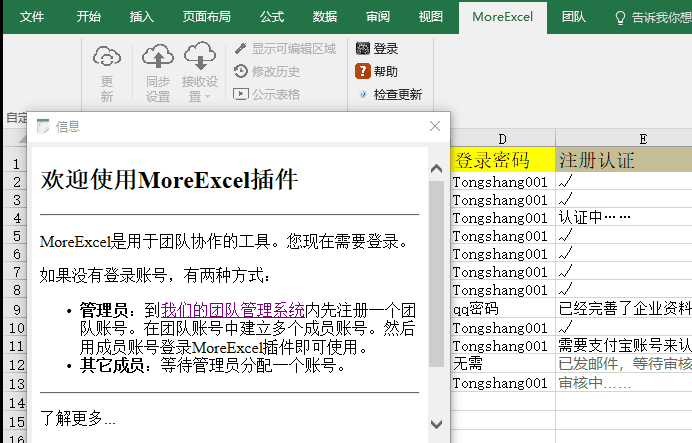Open the 团队 ribbon tab
This screenshot has width=692, height=443.
coord(573,17)
